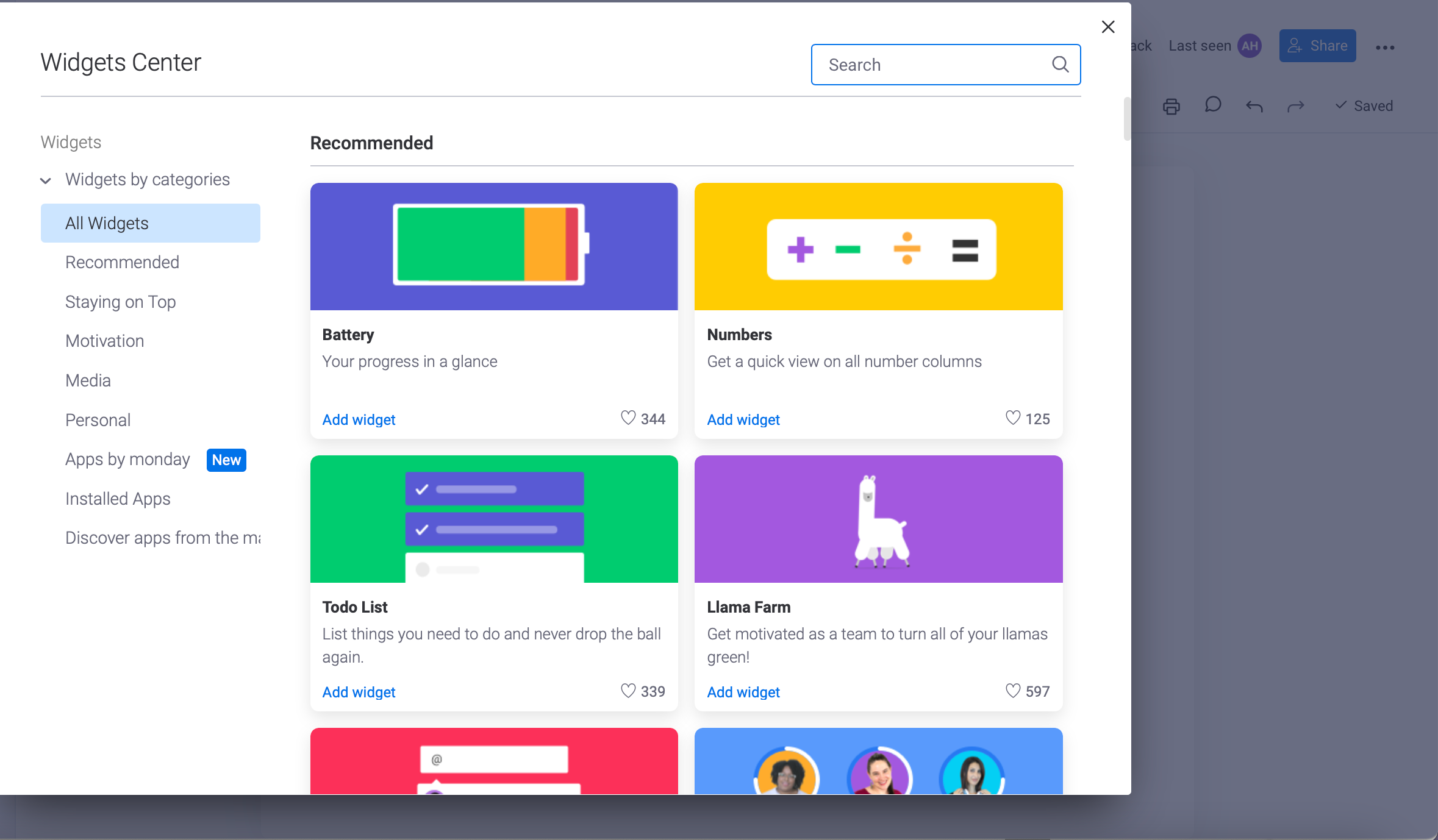Click the AH avatar next to Last seen

[x=1249, y=45]
